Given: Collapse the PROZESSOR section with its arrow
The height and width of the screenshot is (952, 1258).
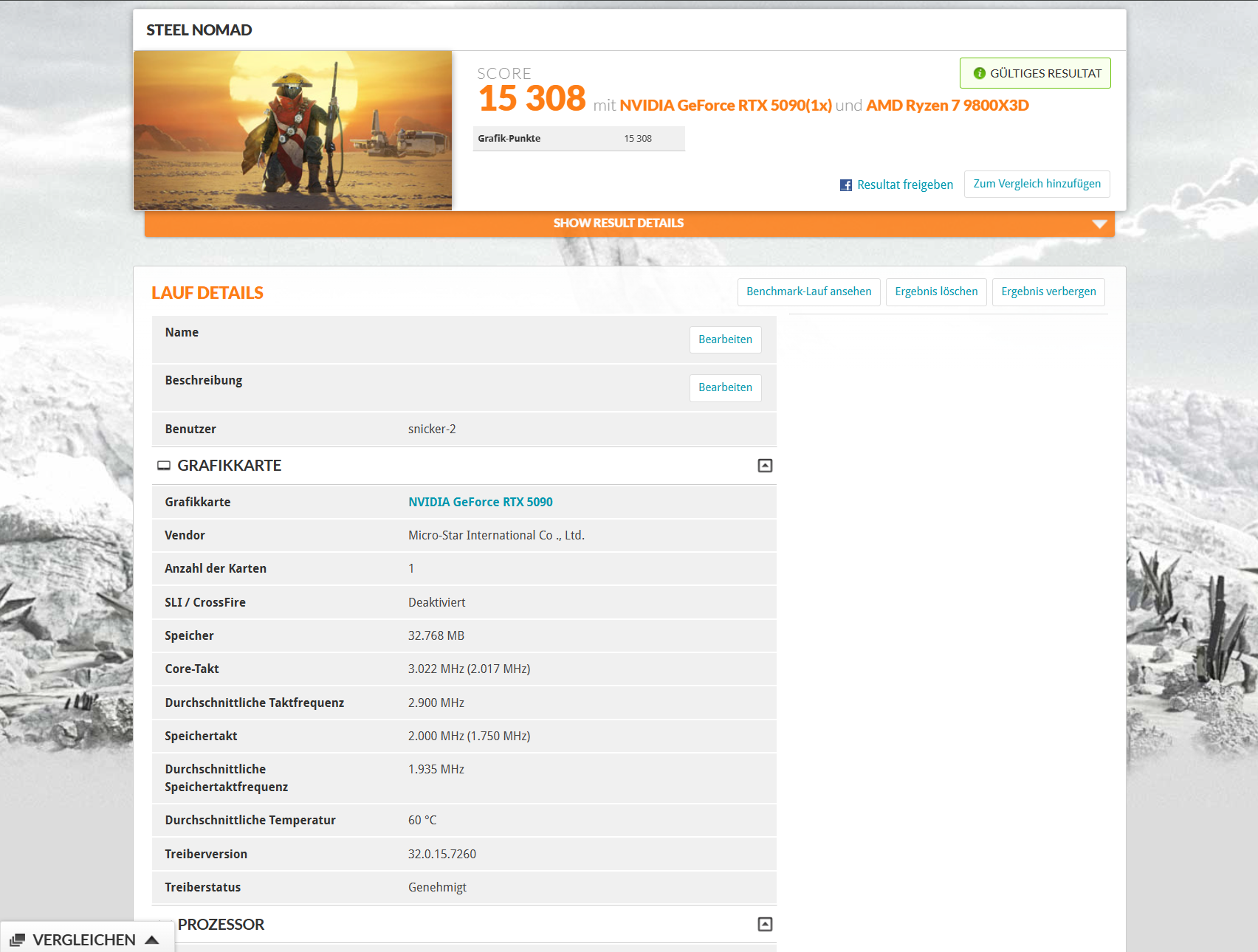Looking at the screenshot, I should (765, 924).
